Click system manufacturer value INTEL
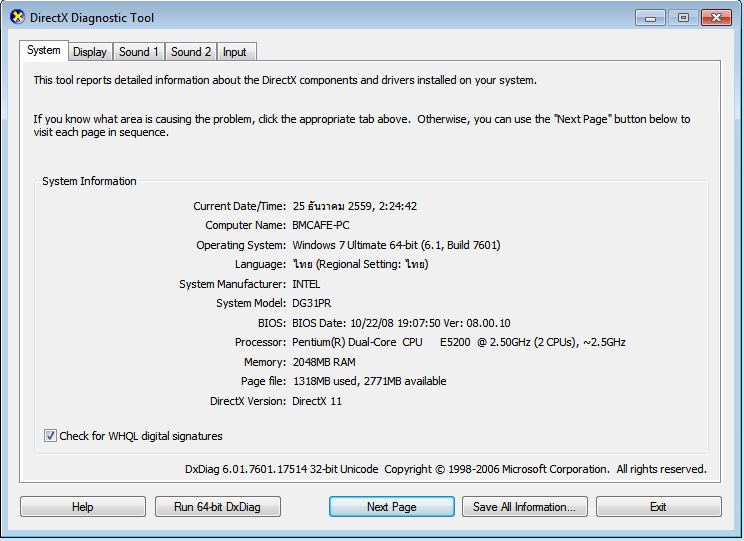The width and height of the screenshot is (744, 541). [306, 284]
